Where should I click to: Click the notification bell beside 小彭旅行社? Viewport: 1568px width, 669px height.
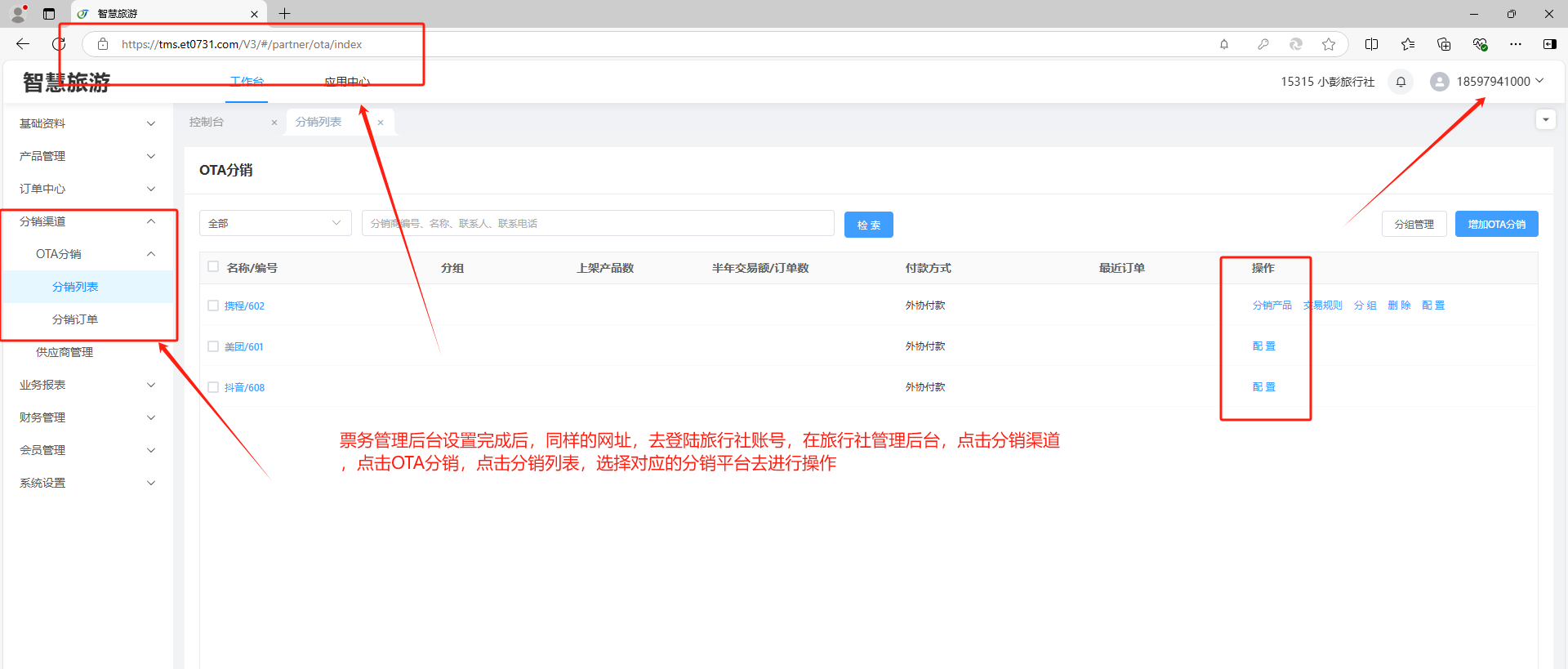click(x=1401, y=82)
